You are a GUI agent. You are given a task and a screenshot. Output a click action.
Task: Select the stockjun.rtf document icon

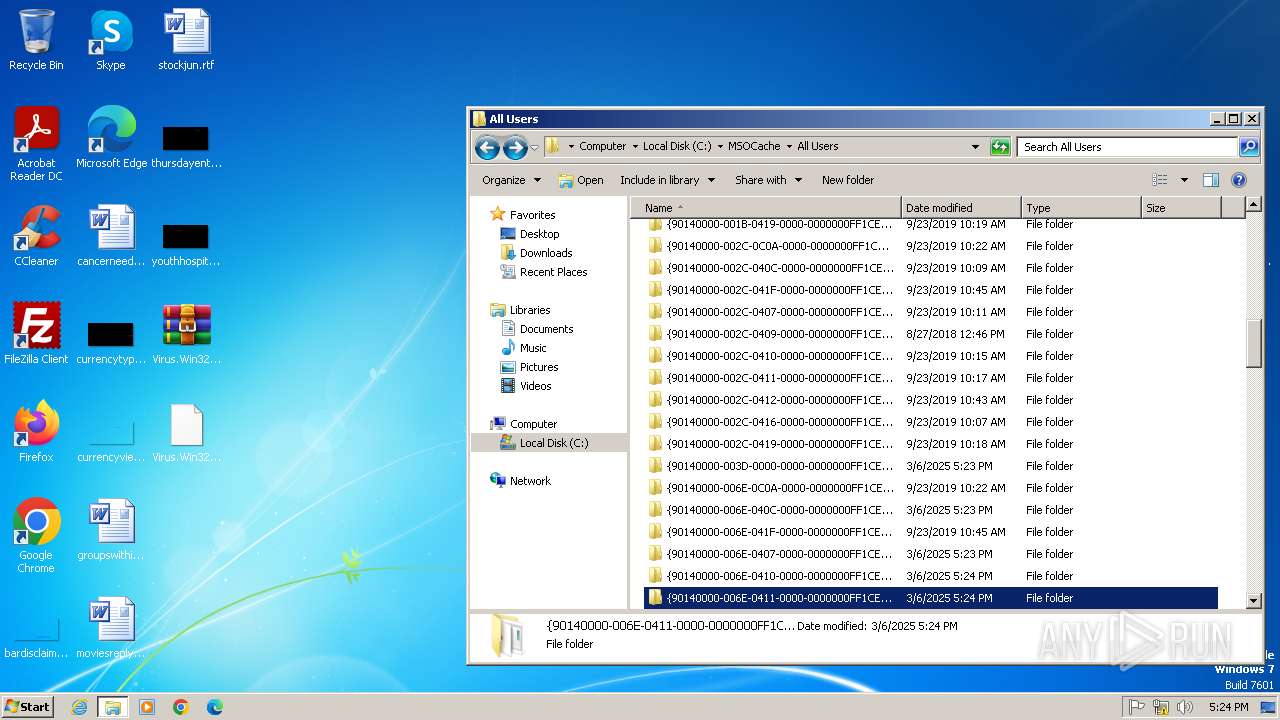coord(186,40)
